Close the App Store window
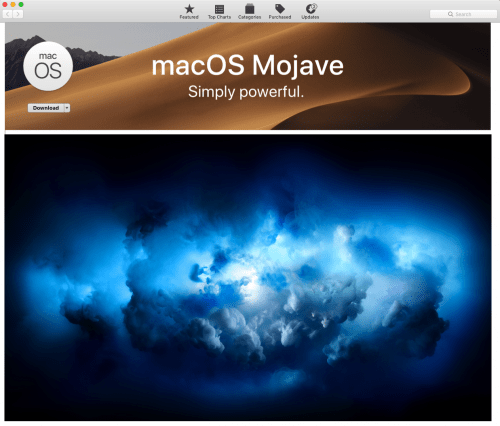Image resolution: width=500 pixels, height=426 pixels. coord(5,4)
